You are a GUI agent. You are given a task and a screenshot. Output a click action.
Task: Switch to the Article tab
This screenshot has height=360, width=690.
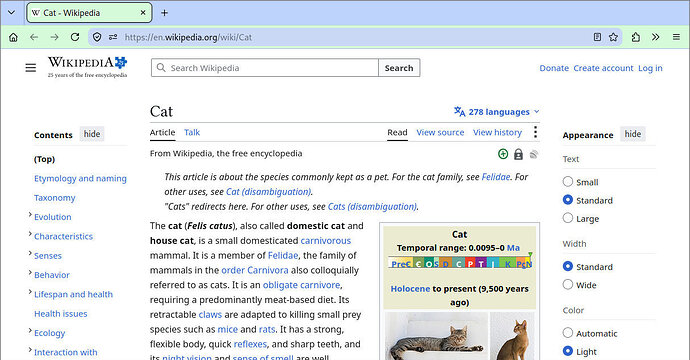tap(162, 132)
